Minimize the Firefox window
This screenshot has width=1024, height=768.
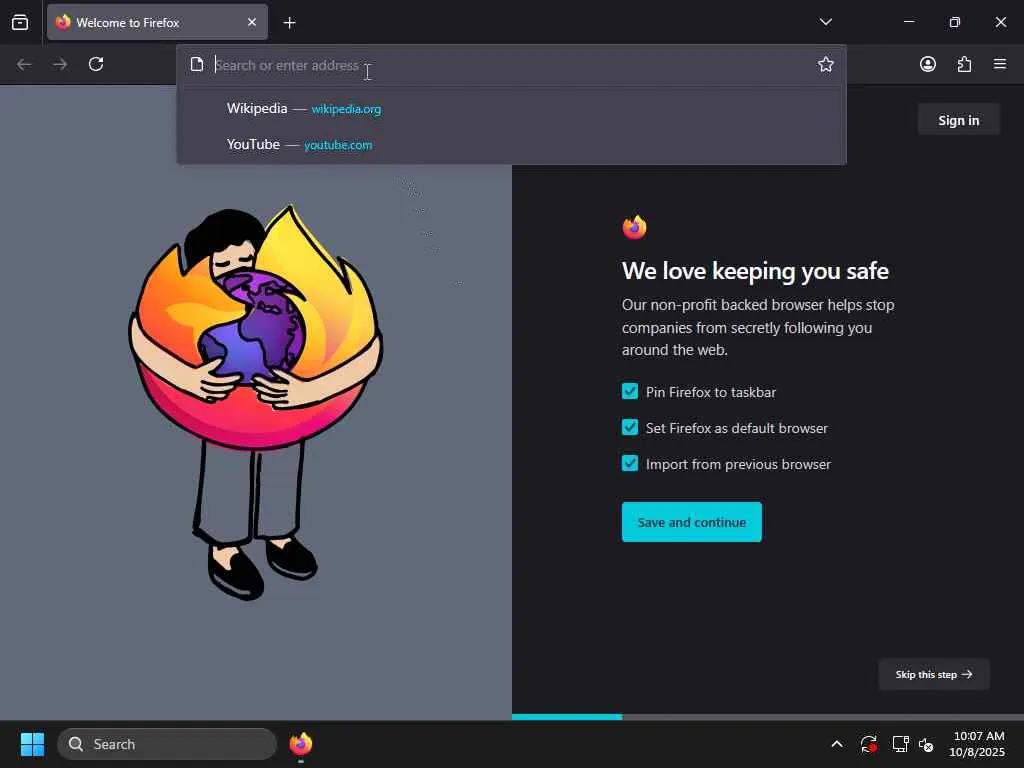pyautogui.click(x=908, y=22)
